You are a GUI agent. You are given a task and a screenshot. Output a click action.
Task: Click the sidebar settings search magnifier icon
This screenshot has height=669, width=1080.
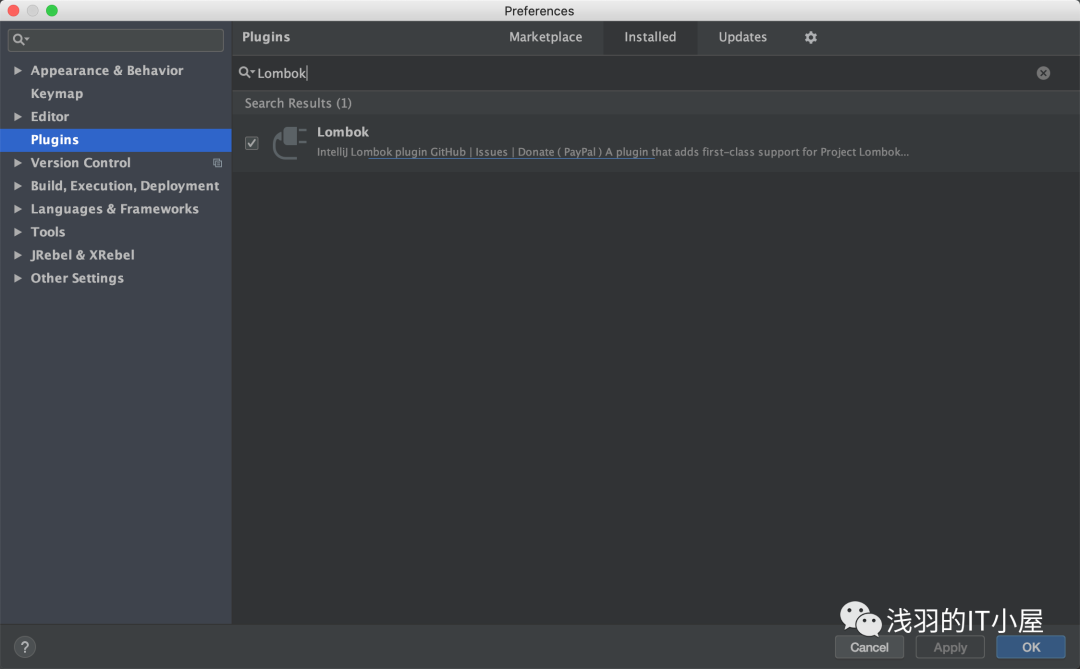point(21,40)
